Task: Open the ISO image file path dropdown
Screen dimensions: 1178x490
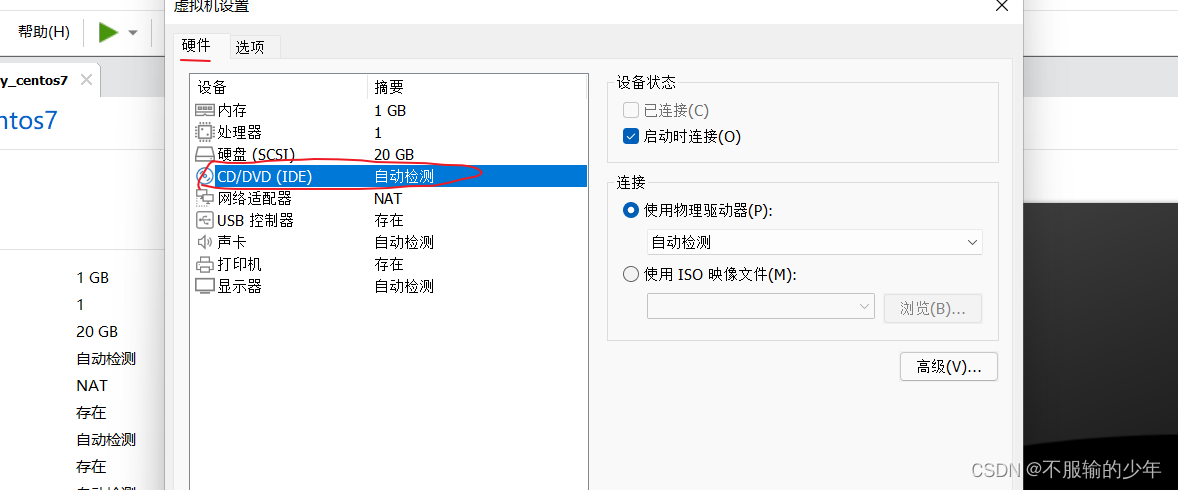Action: pos(760,307)
